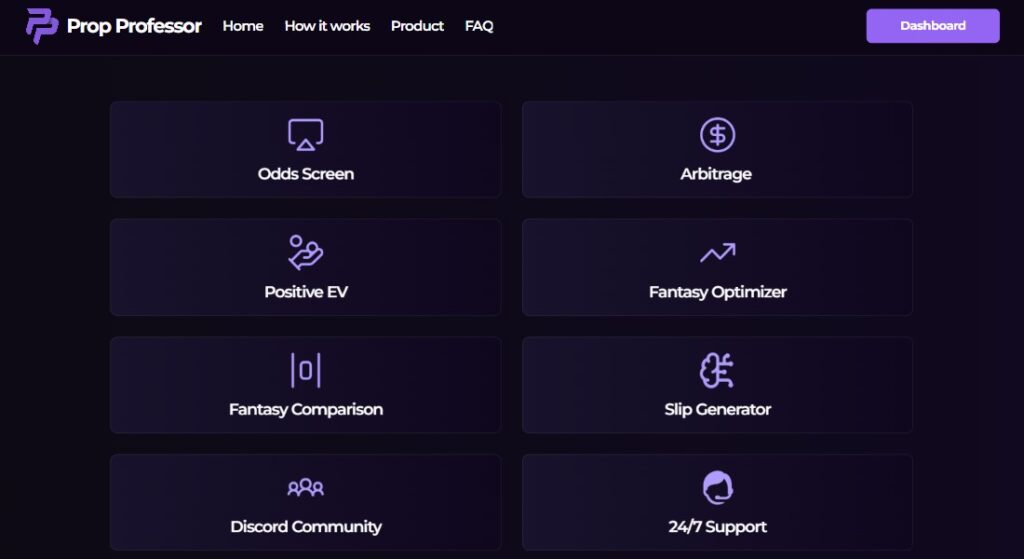
Task: Select the Arbitrage text label
Action: pyautogui.click(x=716, y=174)
